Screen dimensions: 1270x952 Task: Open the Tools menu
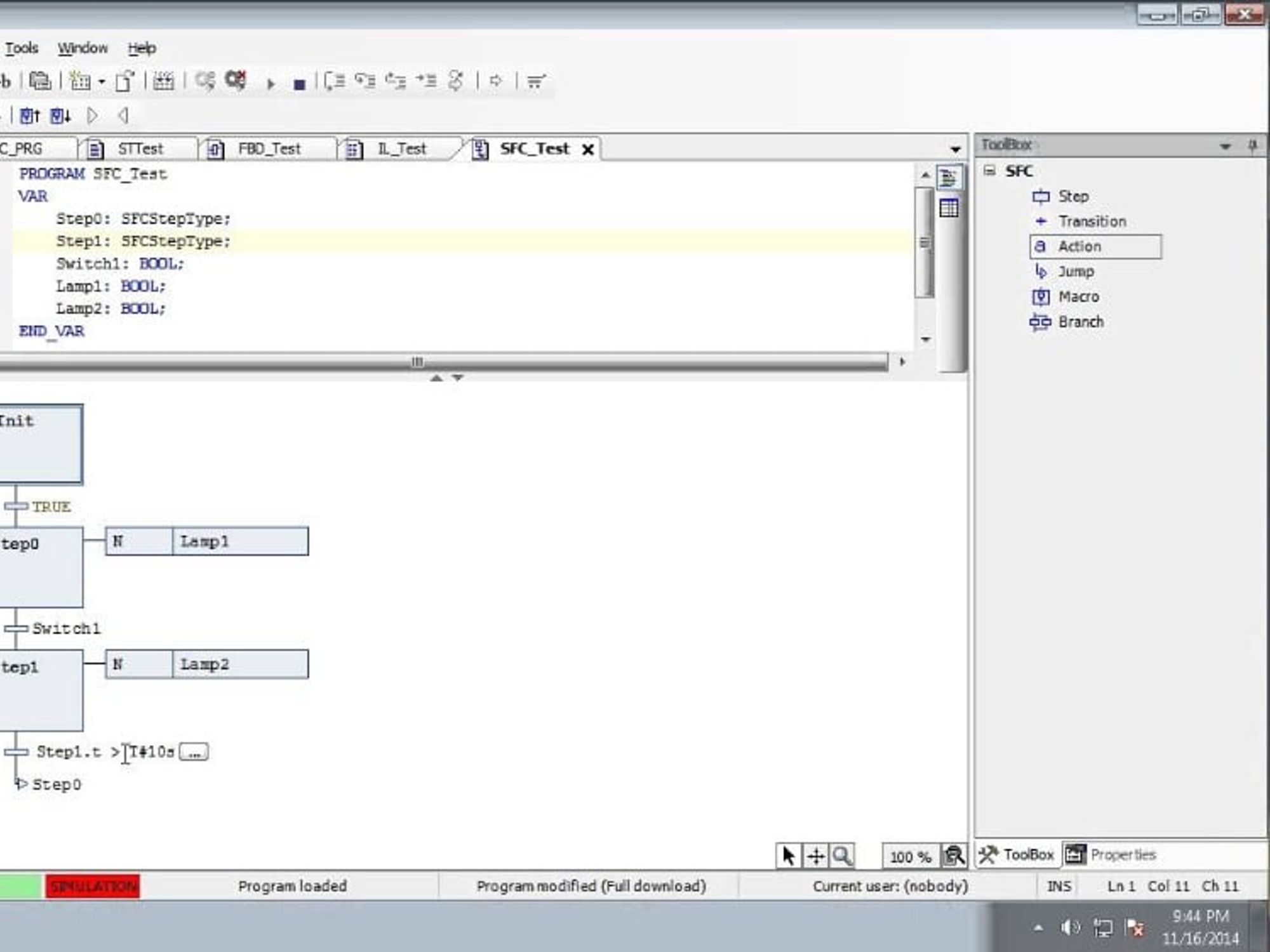click(x=22, y=48)
